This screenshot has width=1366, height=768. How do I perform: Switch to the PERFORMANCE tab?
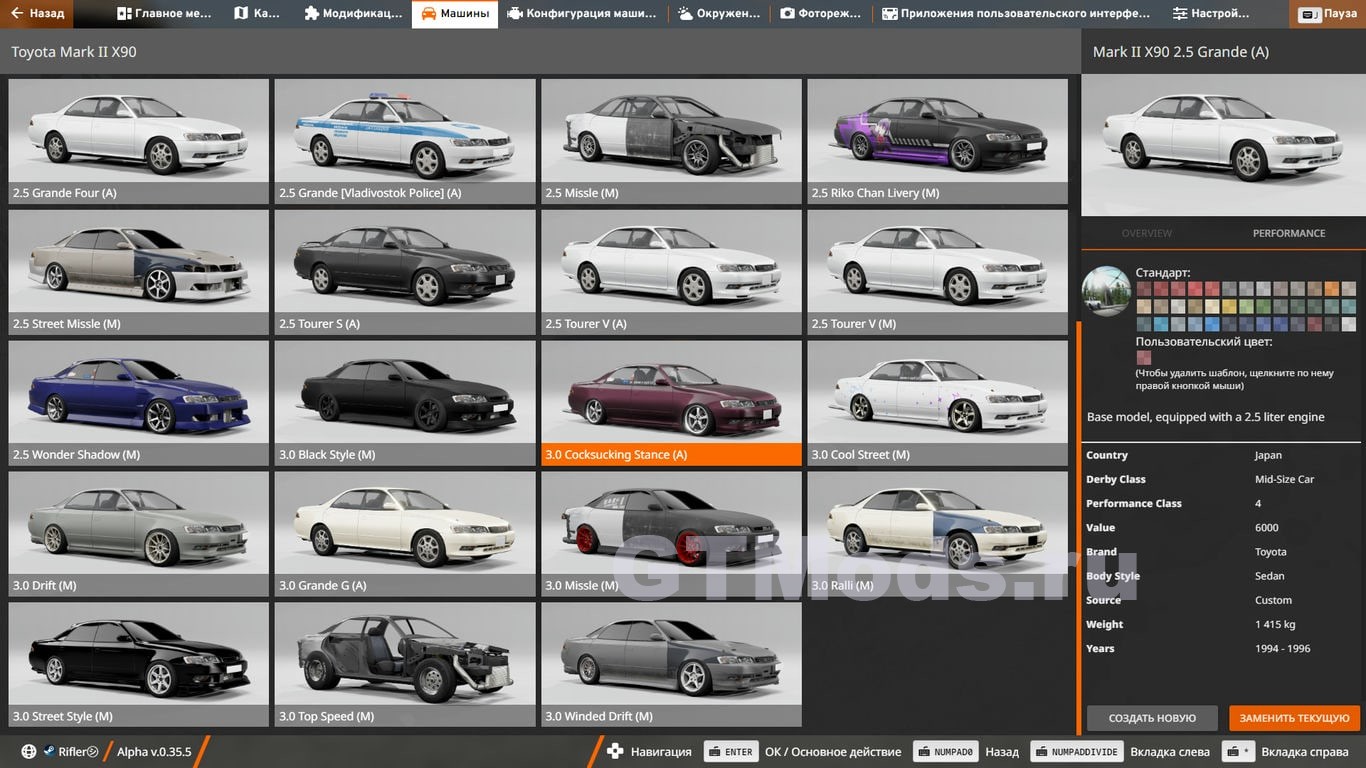[1289, 233]
